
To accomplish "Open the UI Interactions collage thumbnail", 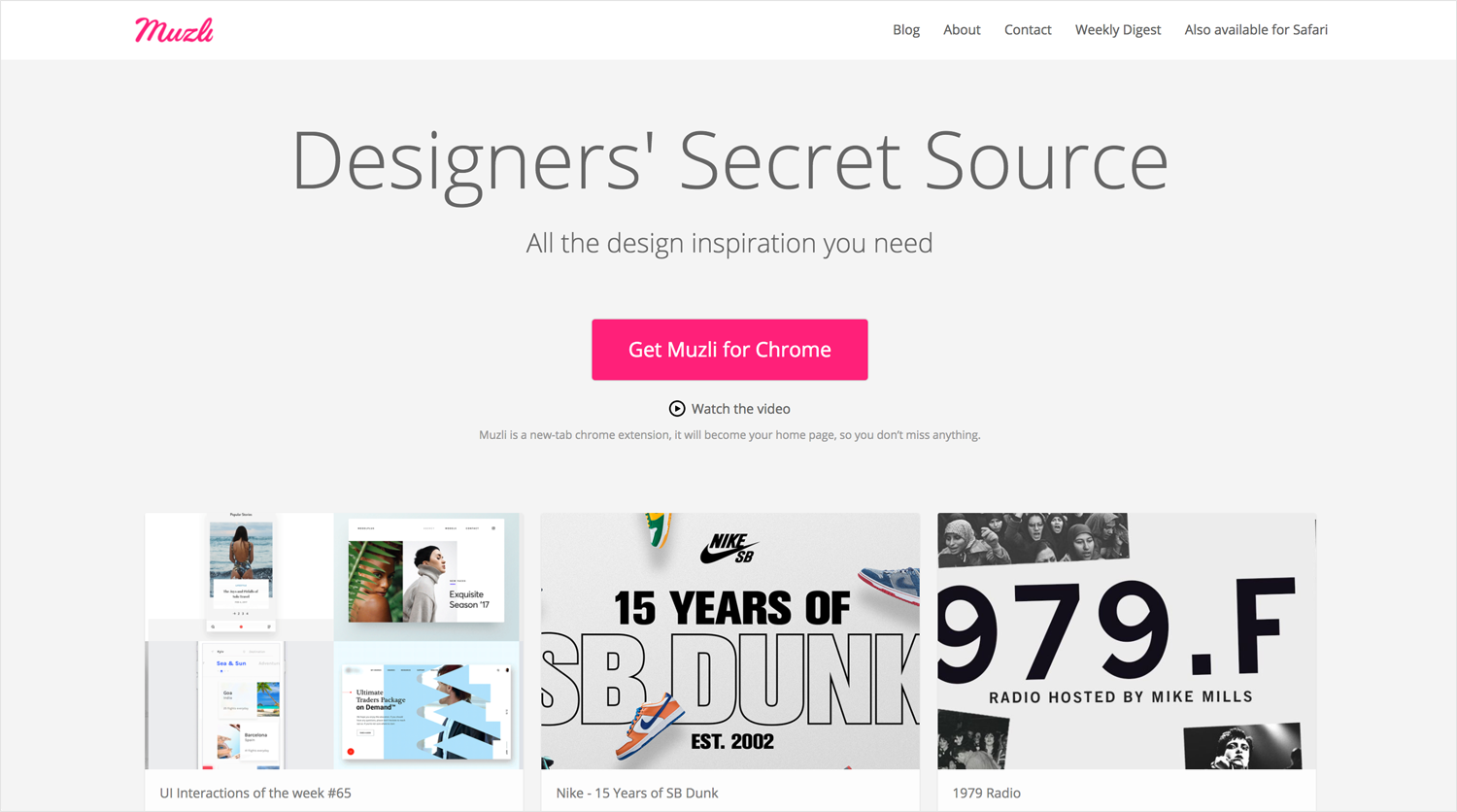I will click(x=334, y=641).
